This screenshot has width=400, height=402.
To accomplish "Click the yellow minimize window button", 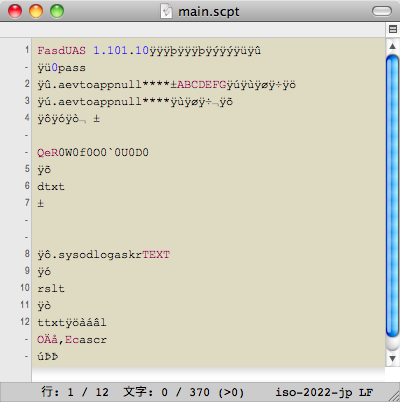I will [x=36, y=11].
